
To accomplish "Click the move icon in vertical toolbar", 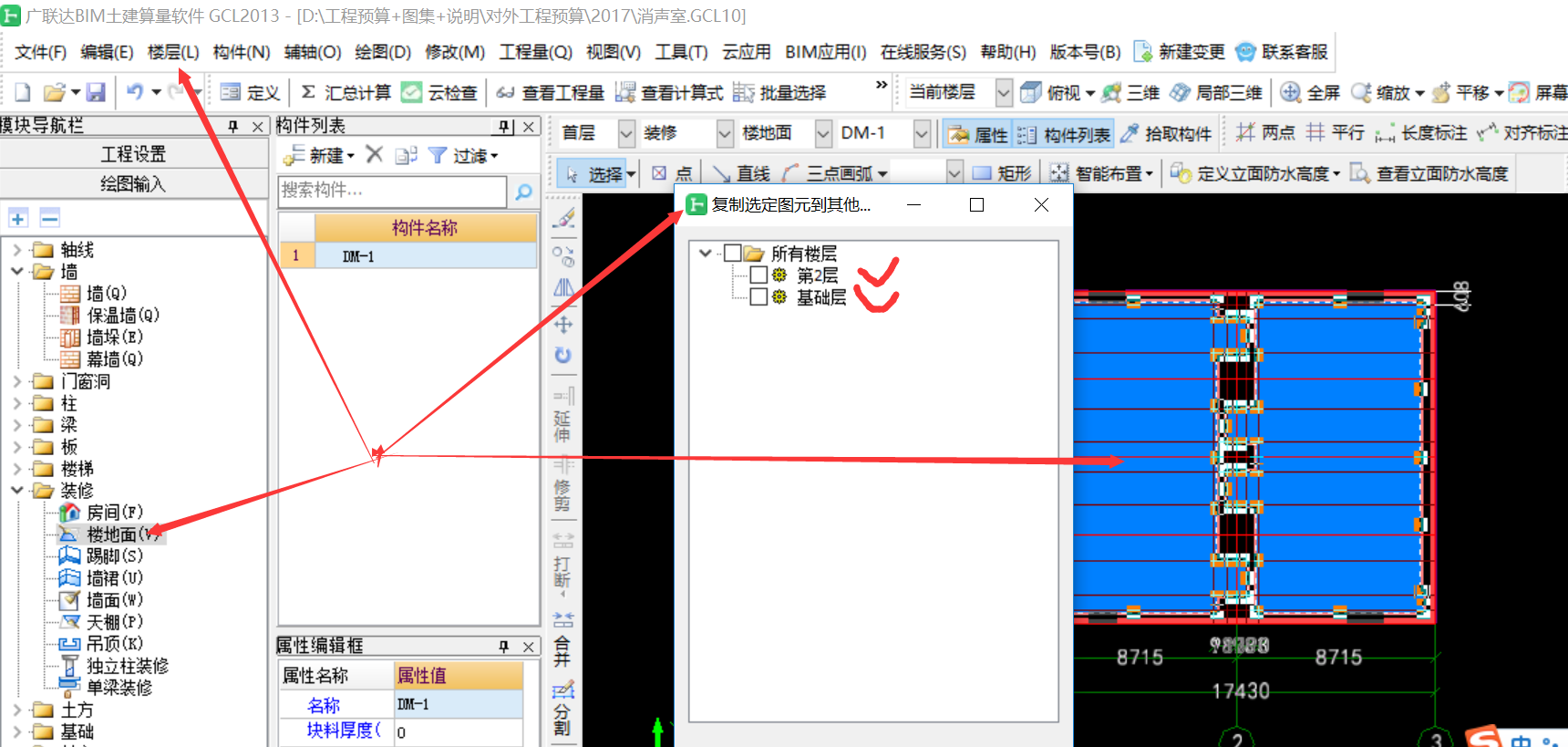I will 563,325.
